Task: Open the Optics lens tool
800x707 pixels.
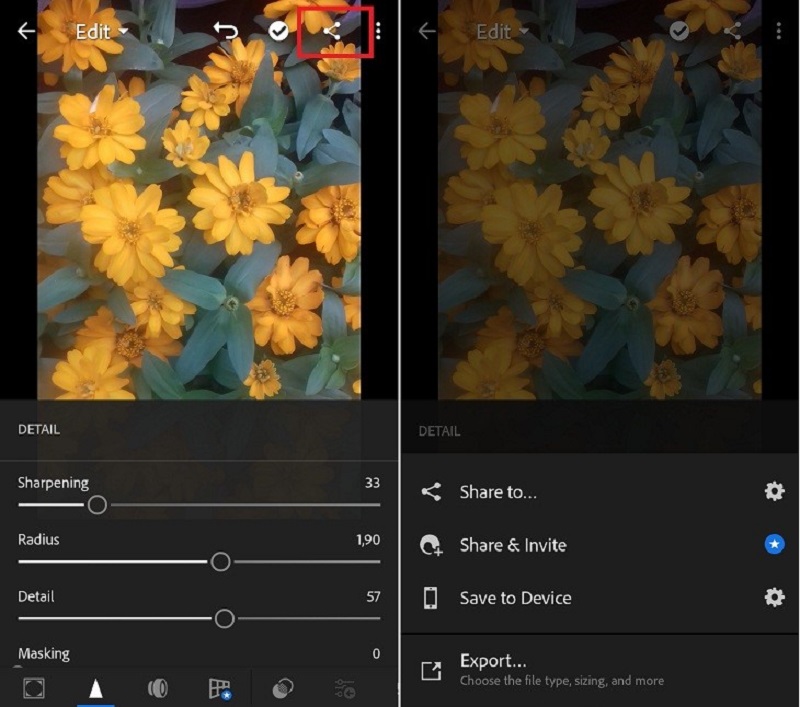Action: [x=157, y=688]
